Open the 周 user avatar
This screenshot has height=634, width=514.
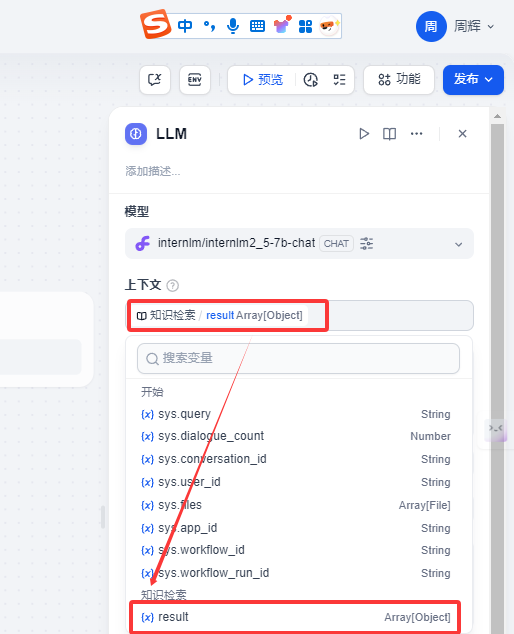[431, 26]
